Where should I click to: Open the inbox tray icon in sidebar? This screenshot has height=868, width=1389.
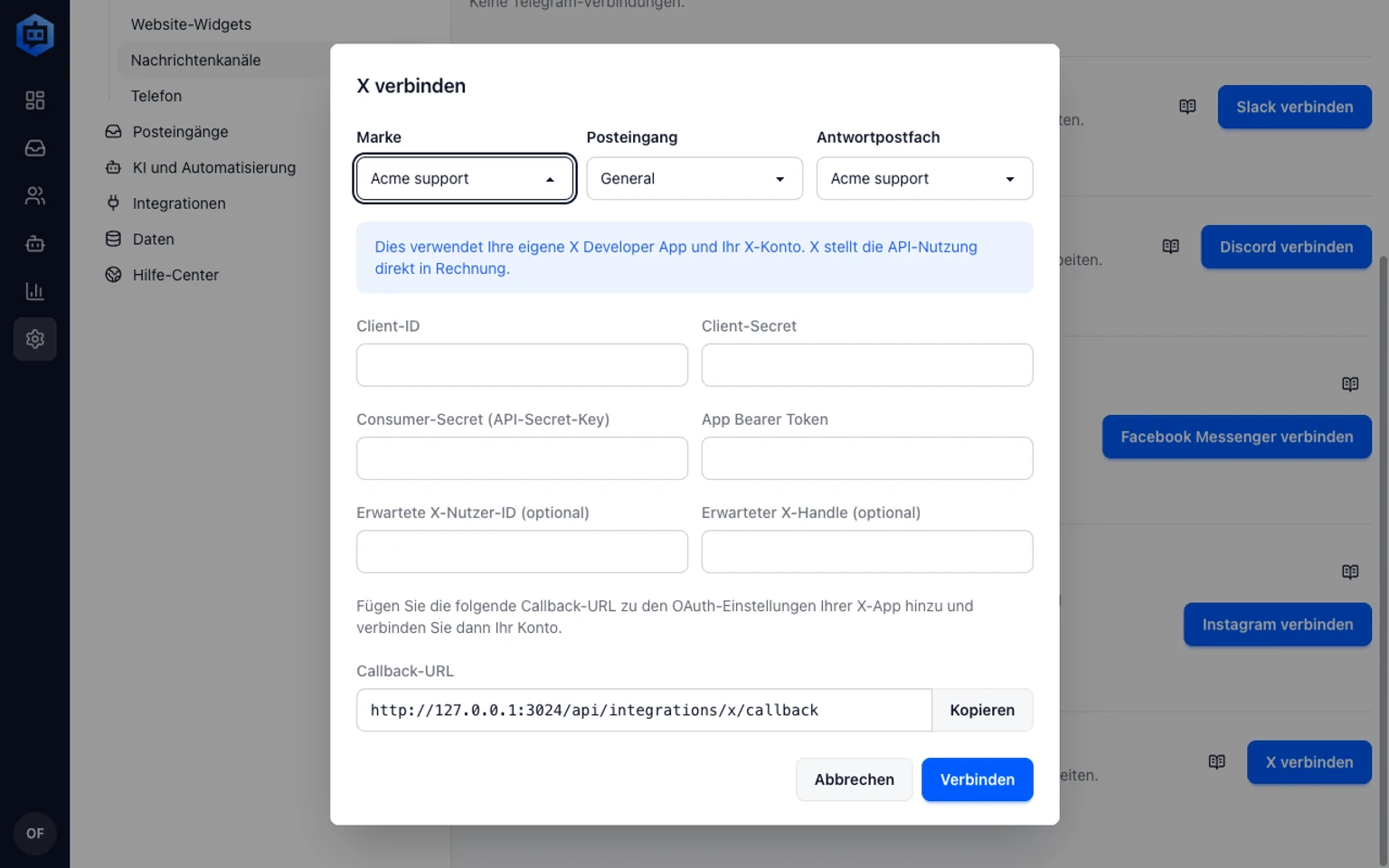pyautogui.click(x=34, y=148)
